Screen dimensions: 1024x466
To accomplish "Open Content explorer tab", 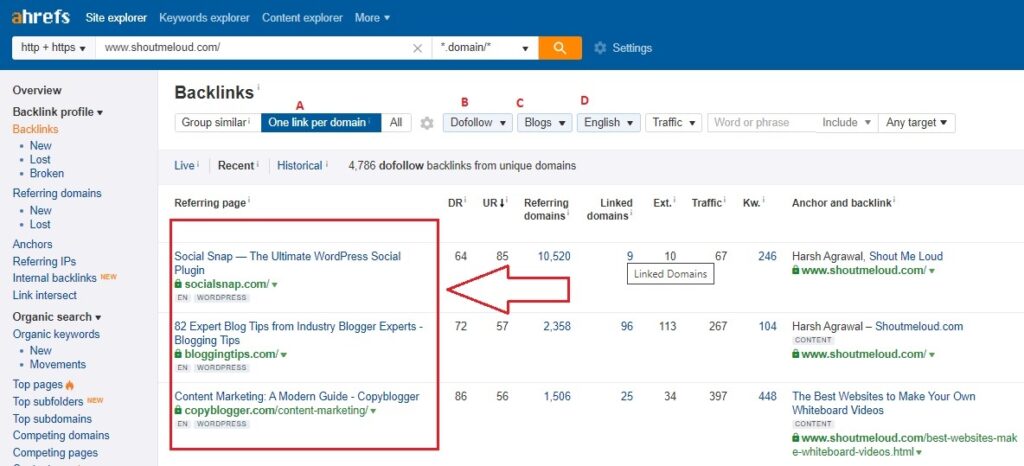I will pos(302,18).
